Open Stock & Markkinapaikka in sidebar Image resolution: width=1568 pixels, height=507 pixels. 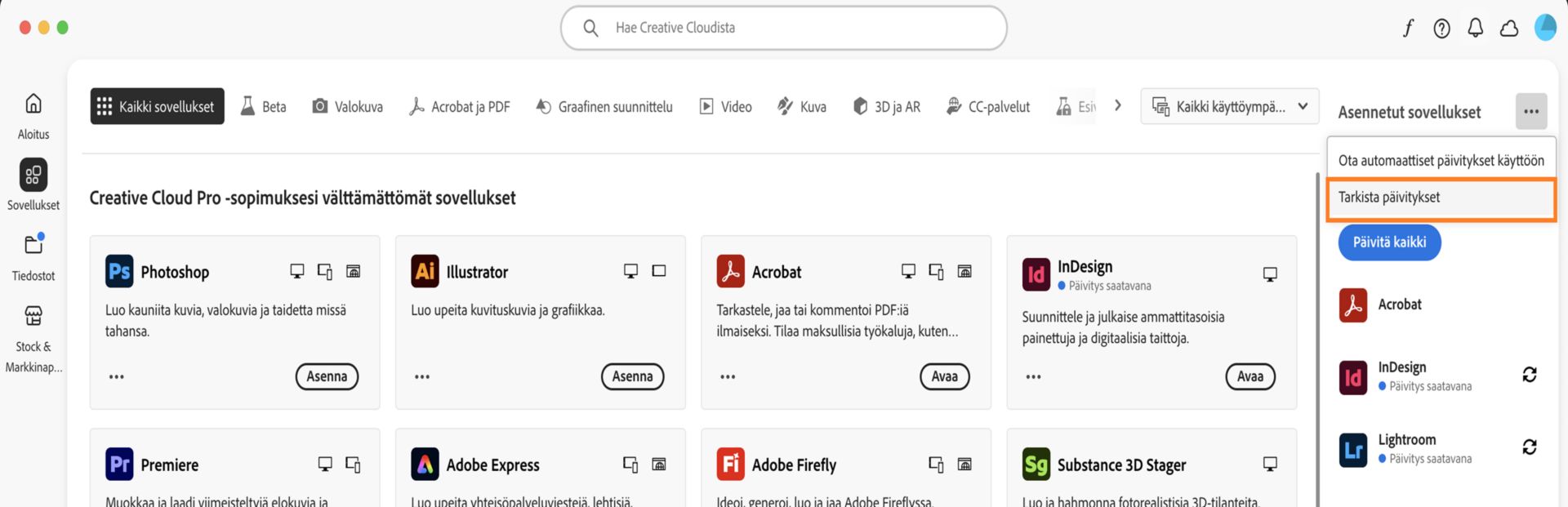(x=33, y=336)
